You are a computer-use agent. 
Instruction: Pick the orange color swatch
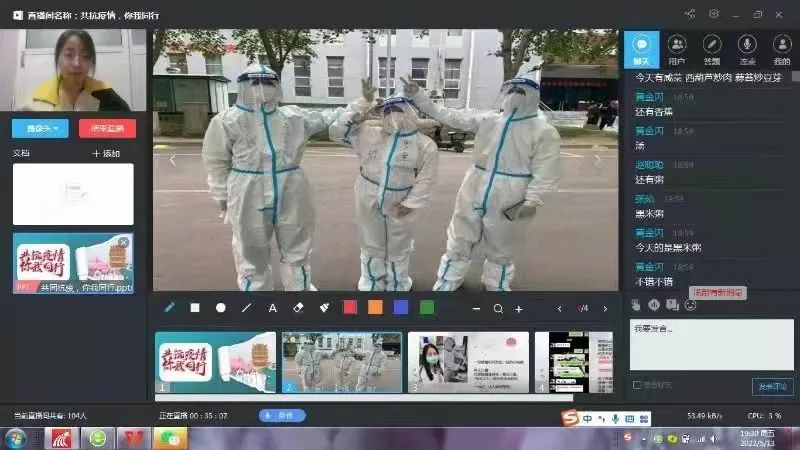[375, 308]
